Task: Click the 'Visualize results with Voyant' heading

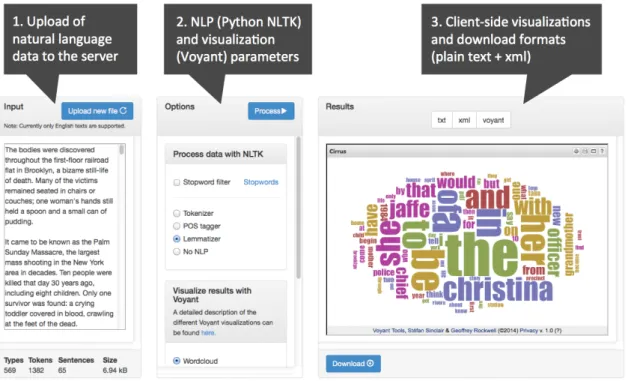Action: coord(212,295)
